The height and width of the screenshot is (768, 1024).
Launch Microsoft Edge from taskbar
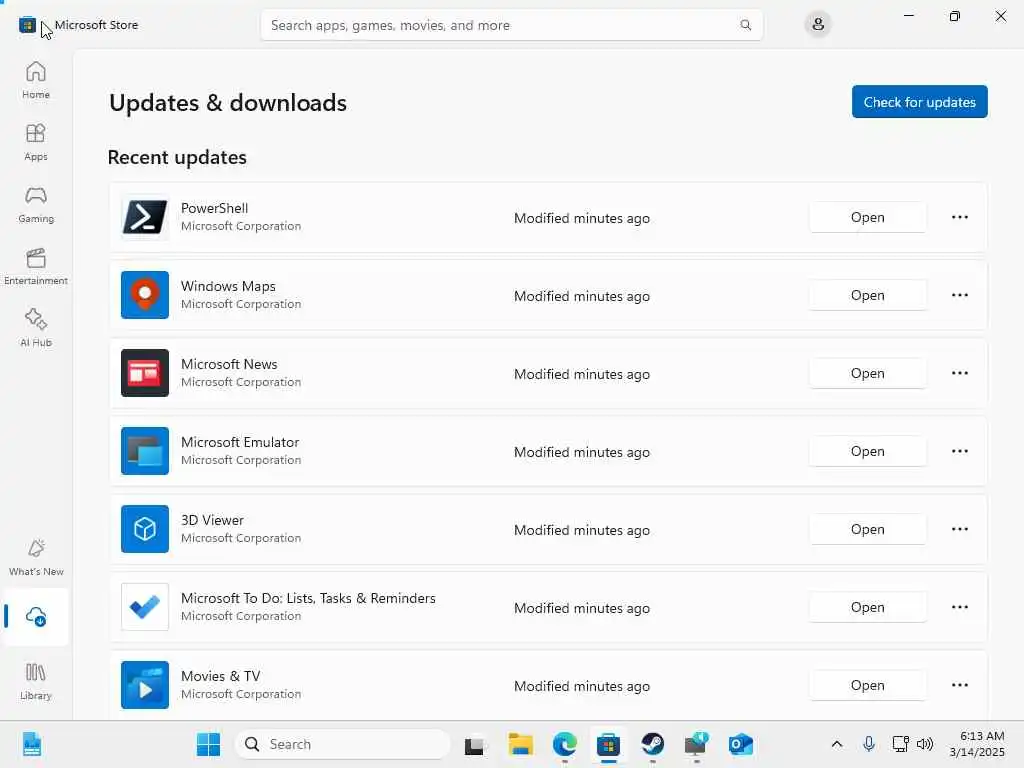coord(564,744)
